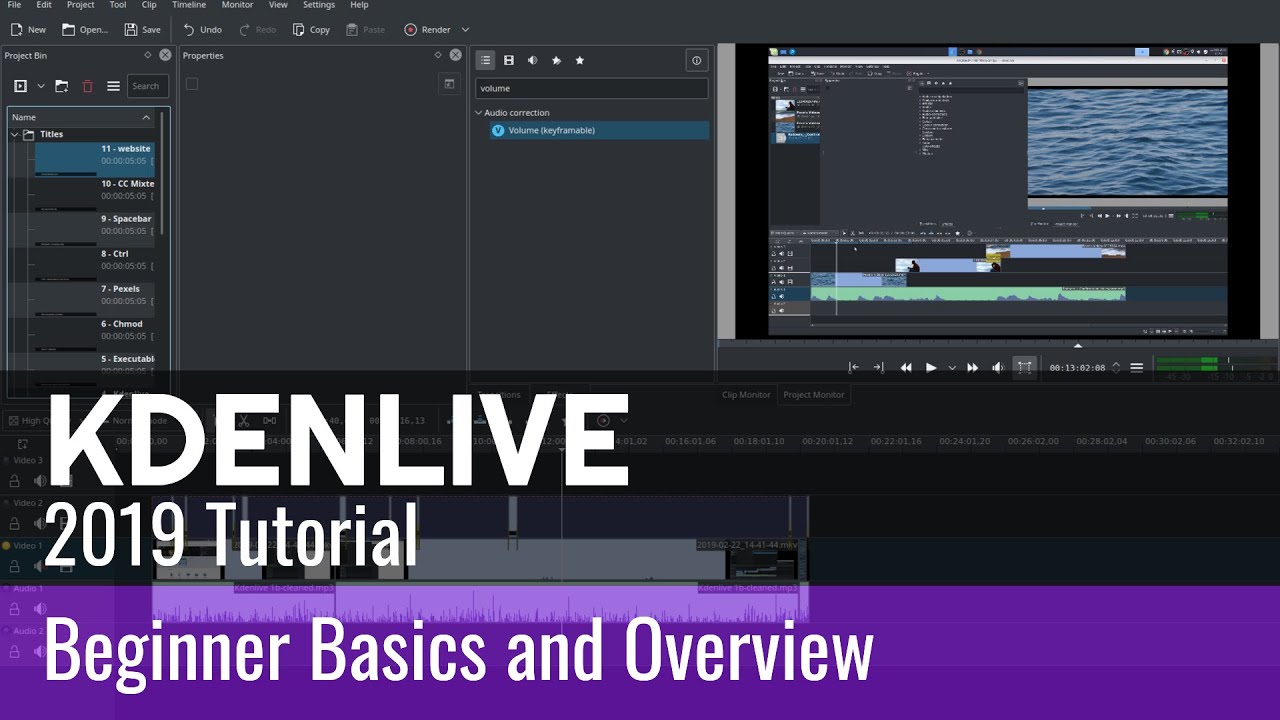Save the project via Save icon
The image size is (1280, 720).
(x=142, y=30)
